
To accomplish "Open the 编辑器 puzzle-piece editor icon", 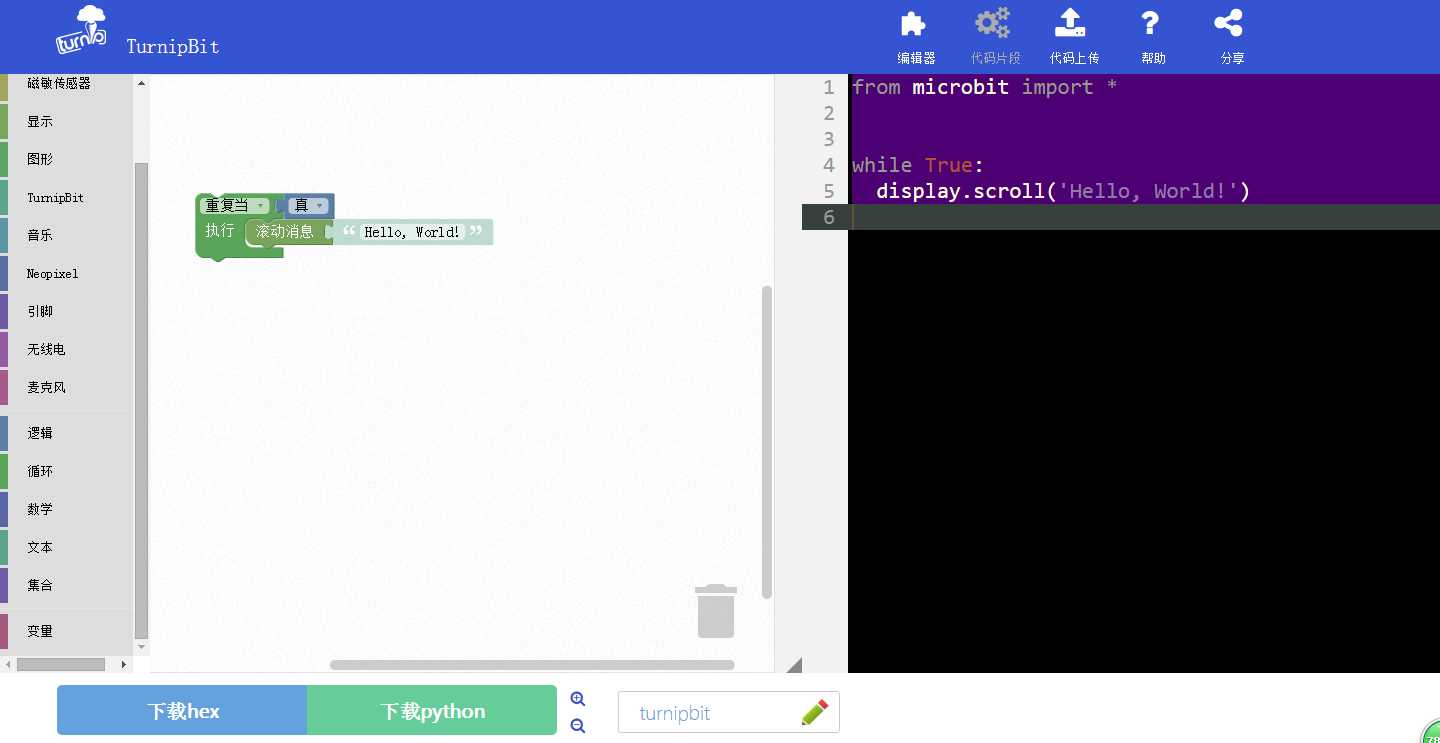I will pyautogui.click(x=914, y=24).
